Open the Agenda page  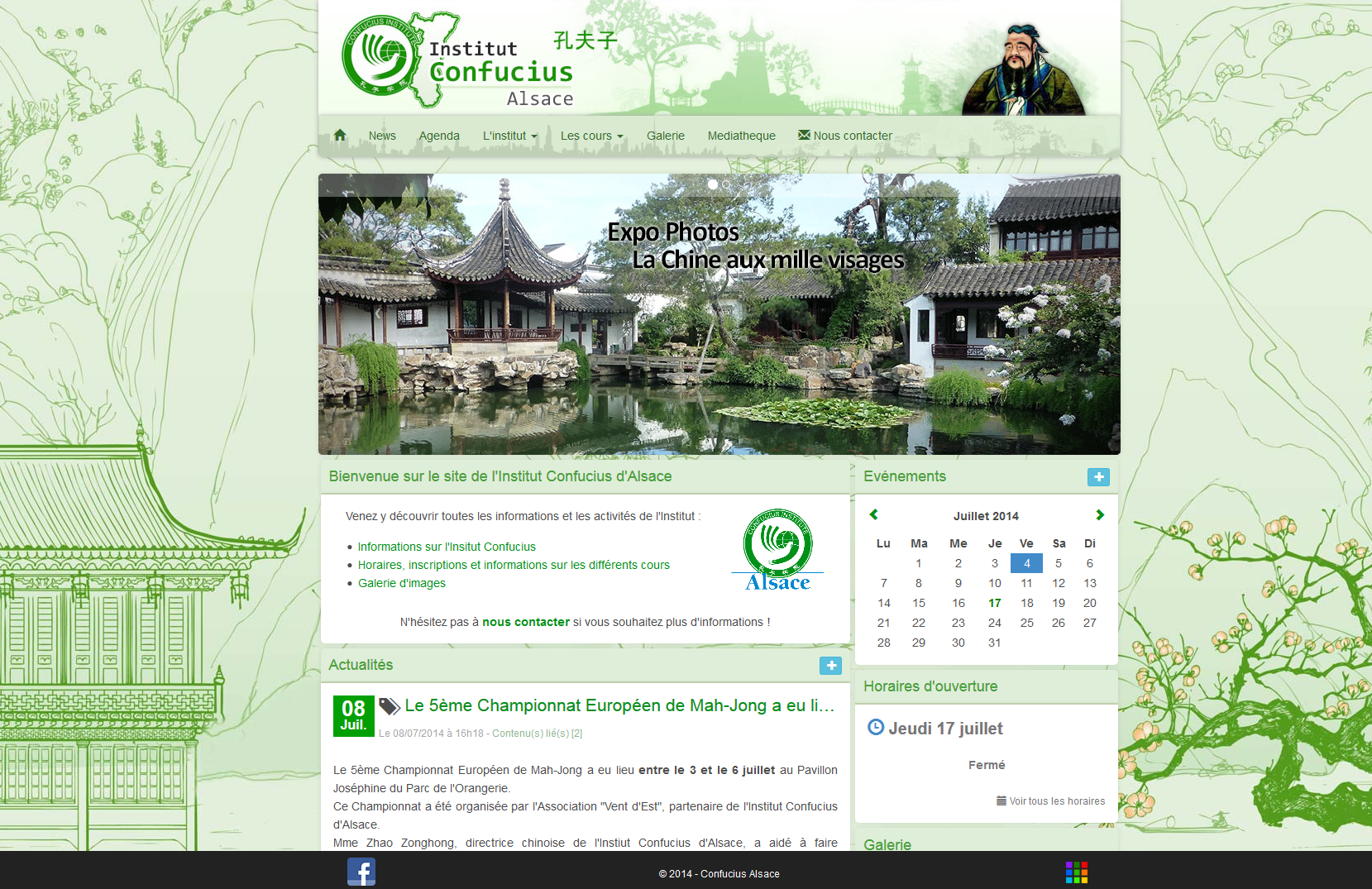point(439,136)
